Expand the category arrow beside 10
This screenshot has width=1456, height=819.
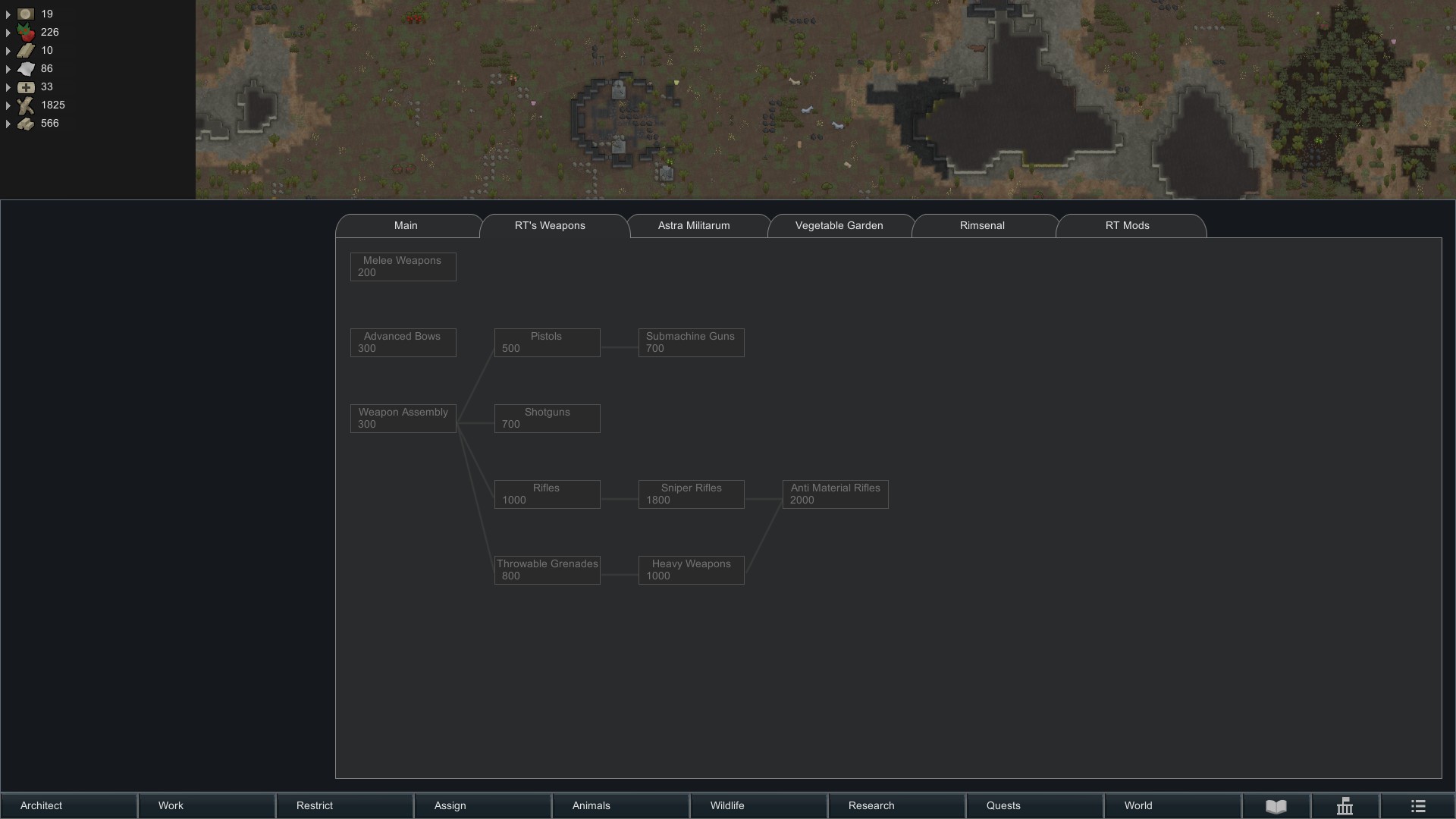[8, 51]
